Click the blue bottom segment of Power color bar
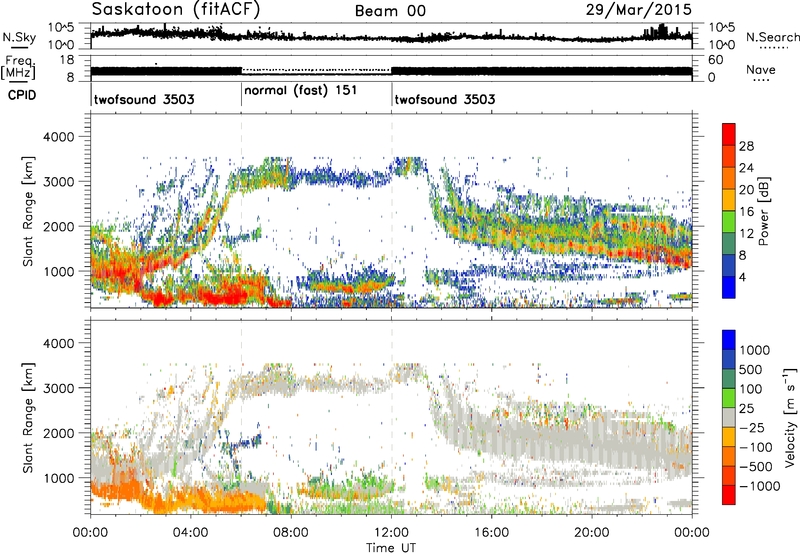This screenshot has height=554, width=800. point(729,287)
